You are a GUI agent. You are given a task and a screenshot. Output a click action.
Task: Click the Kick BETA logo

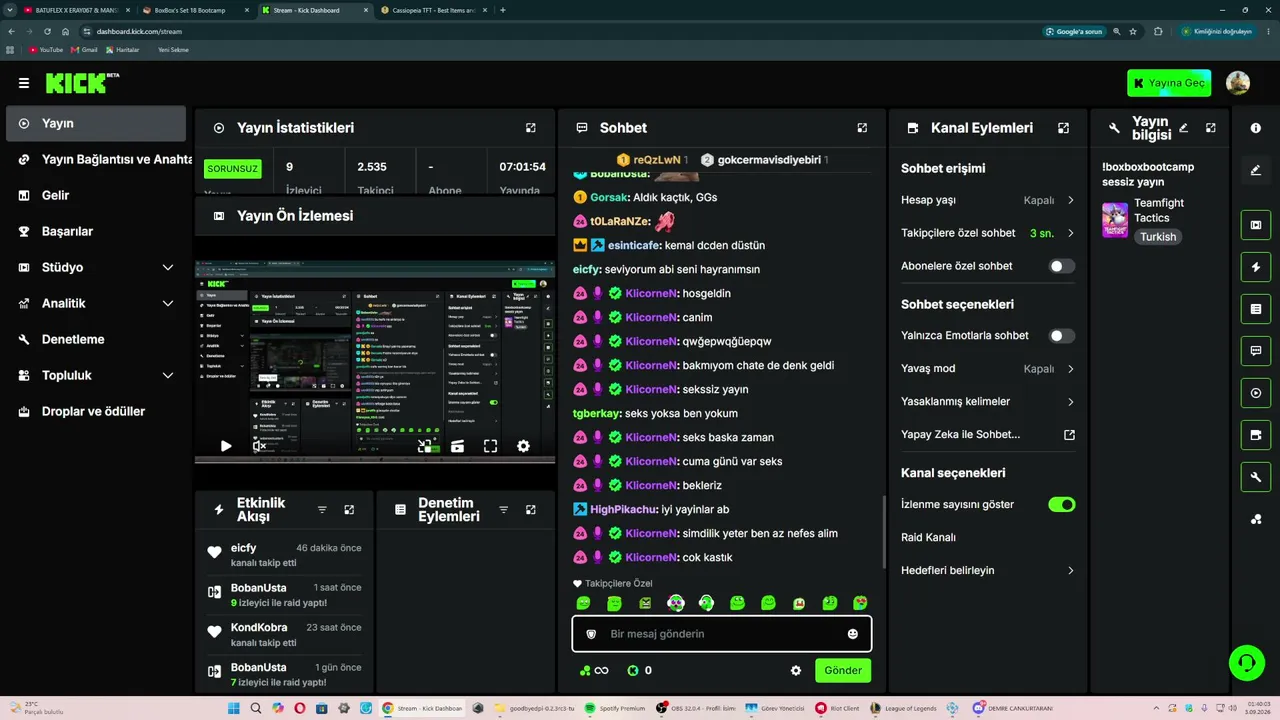[x=83, y=83]
